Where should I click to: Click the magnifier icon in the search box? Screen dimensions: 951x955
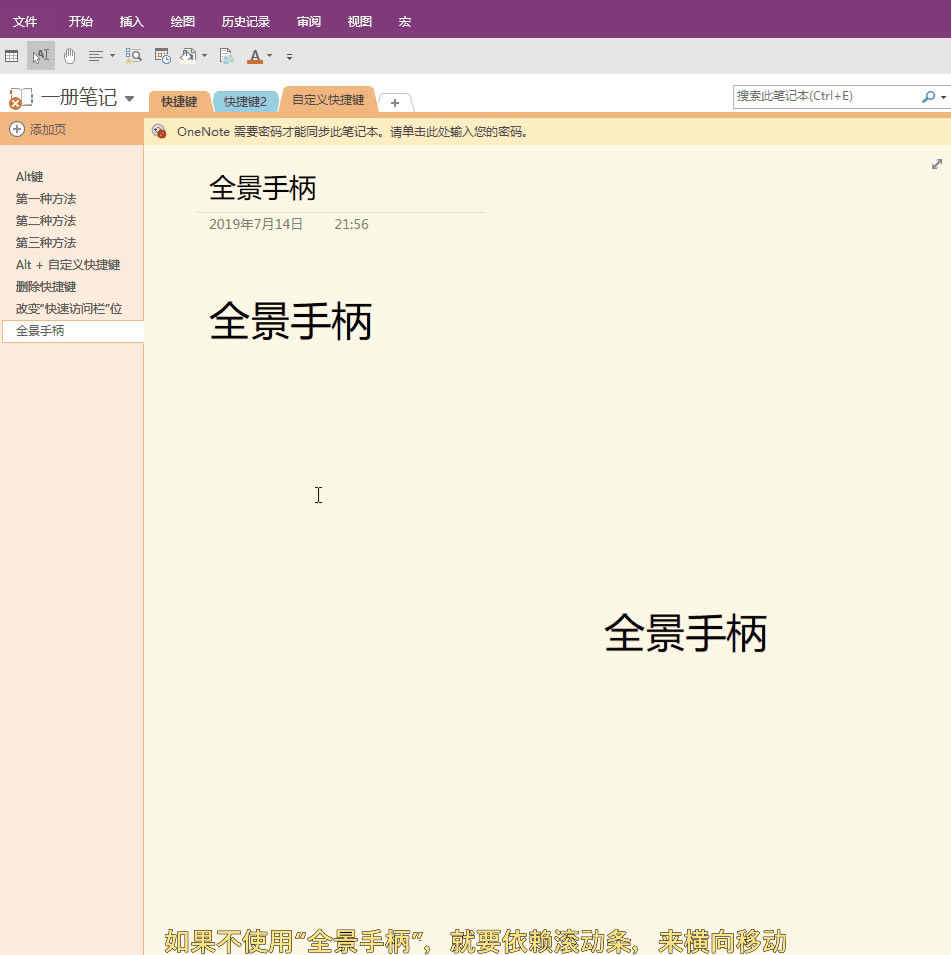pos(929,96)
